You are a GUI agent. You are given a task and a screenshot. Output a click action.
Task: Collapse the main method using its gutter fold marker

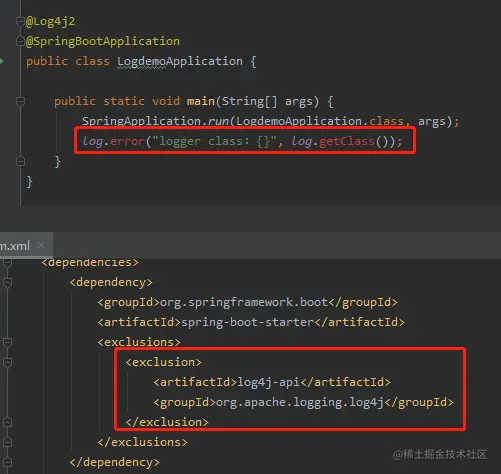pyautogui.click(x=20, y=101)
